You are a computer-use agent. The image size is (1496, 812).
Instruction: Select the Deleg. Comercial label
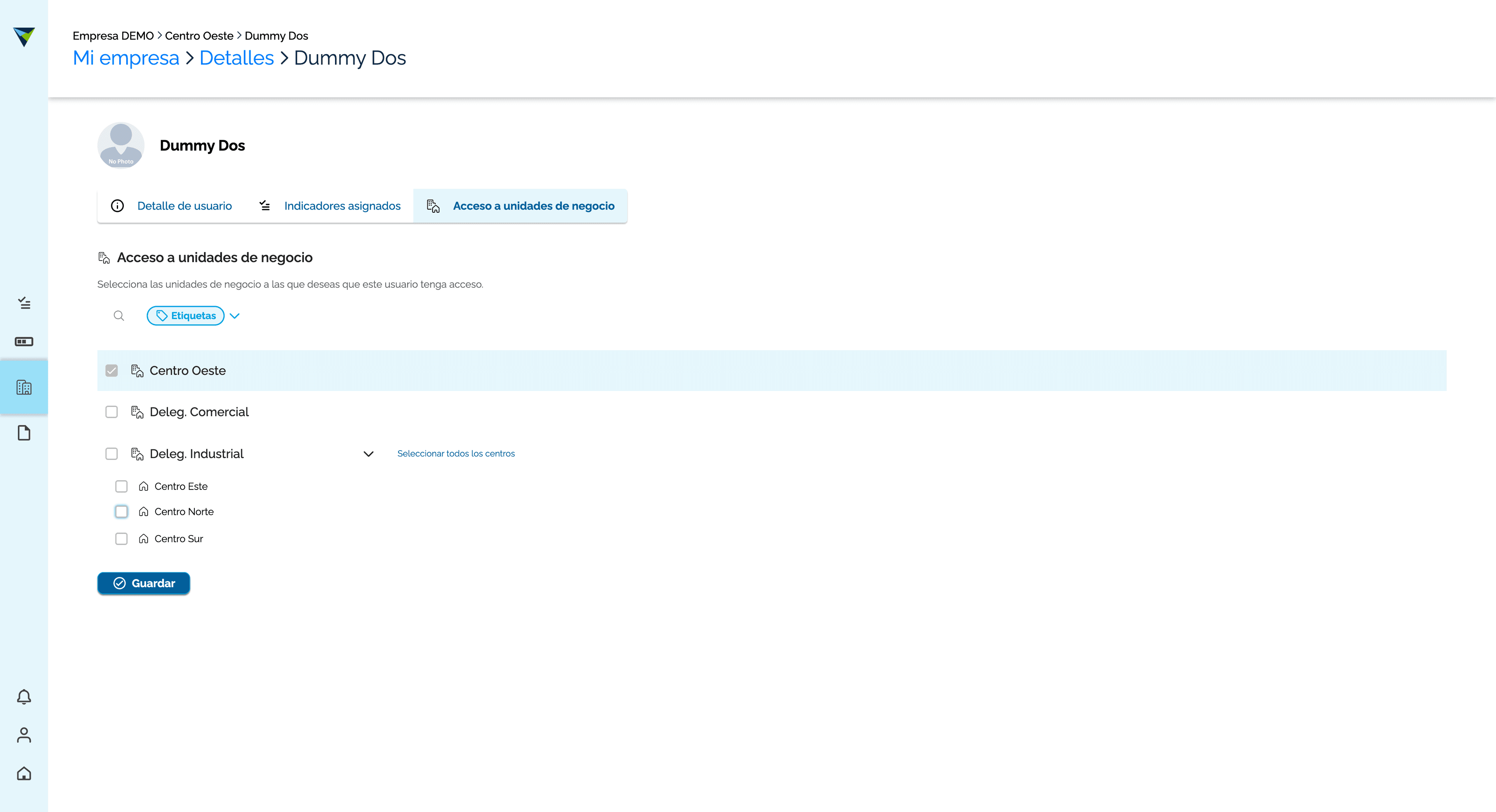coord(199,412)
